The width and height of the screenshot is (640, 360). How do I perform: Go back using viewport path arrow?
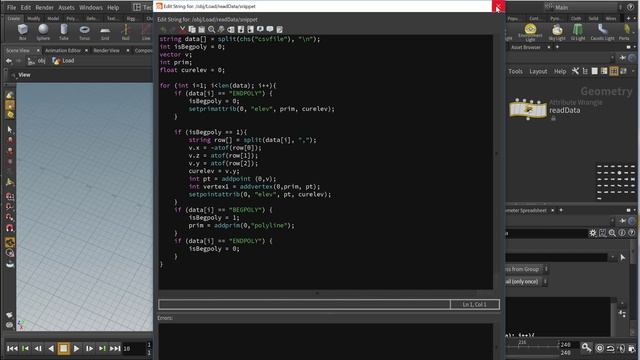coord(9,61)
